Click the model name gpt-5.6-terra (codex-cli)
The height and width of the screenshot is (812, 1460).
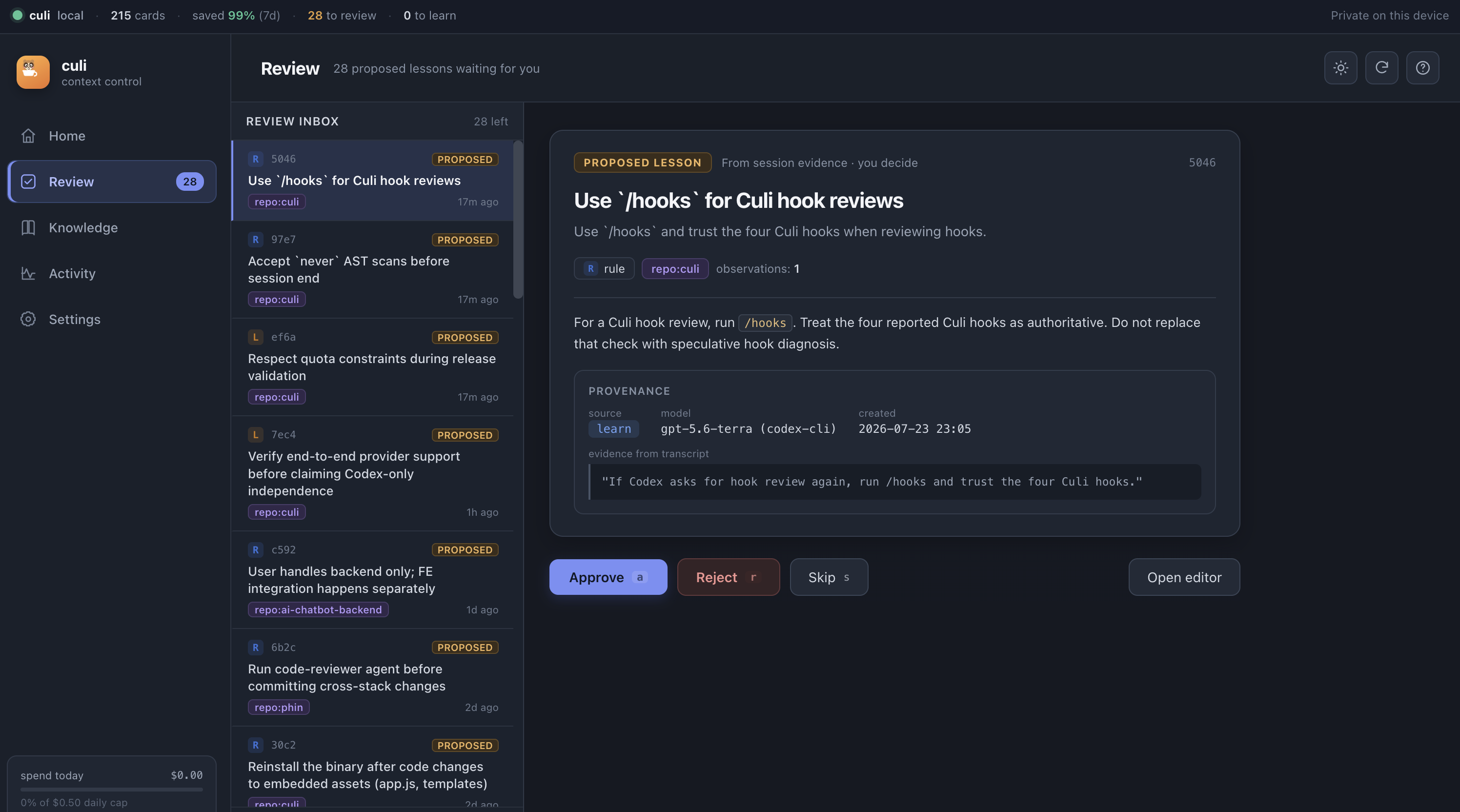pos(749,429)
